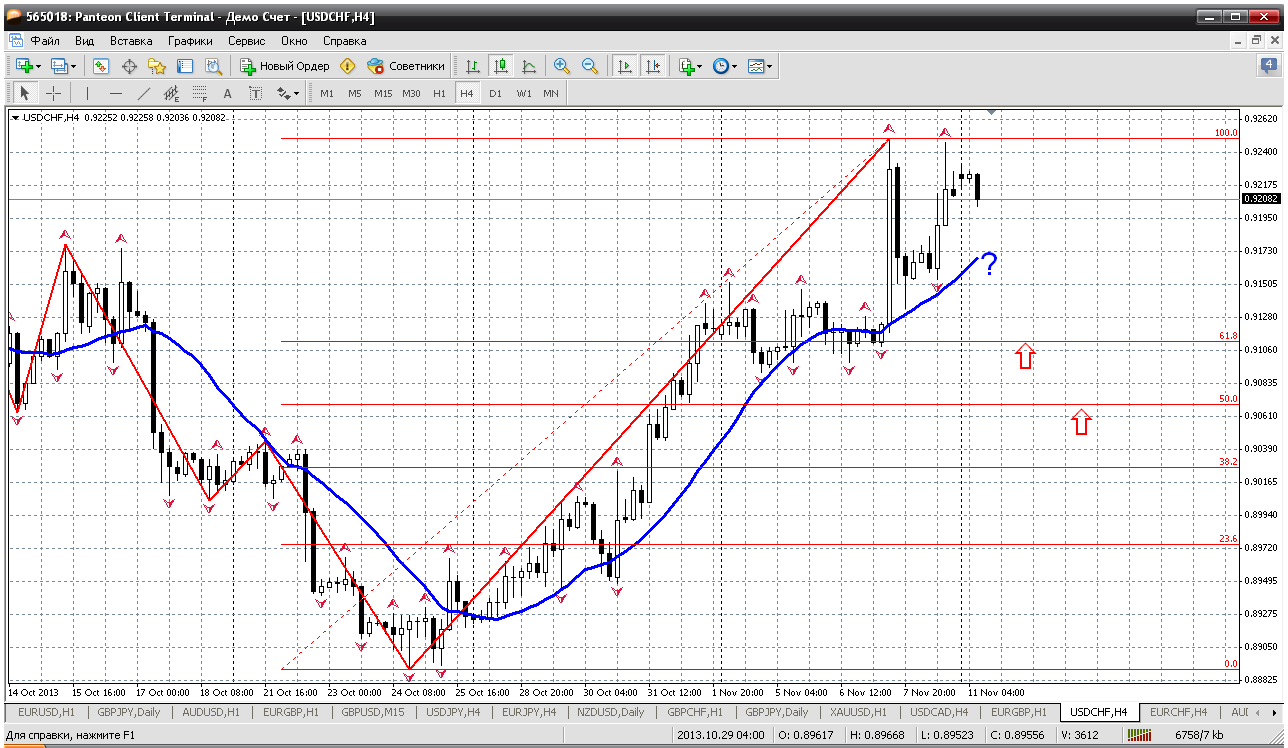The height and width of the screenshot is (748, 1288).
Task: Zoom out of the chart
Action: click(590, 66)
